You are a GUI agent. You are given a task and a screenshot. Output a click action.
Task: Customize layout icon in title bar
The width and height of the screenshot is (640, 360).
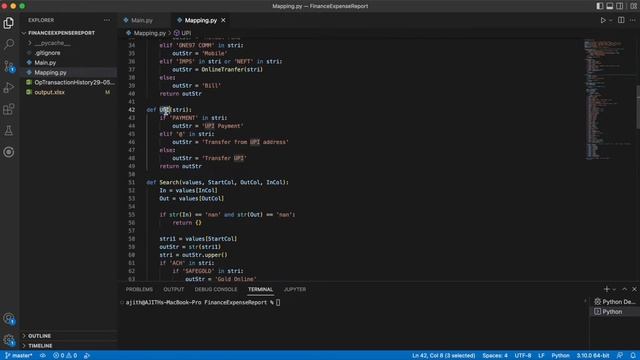click(633, 6)
